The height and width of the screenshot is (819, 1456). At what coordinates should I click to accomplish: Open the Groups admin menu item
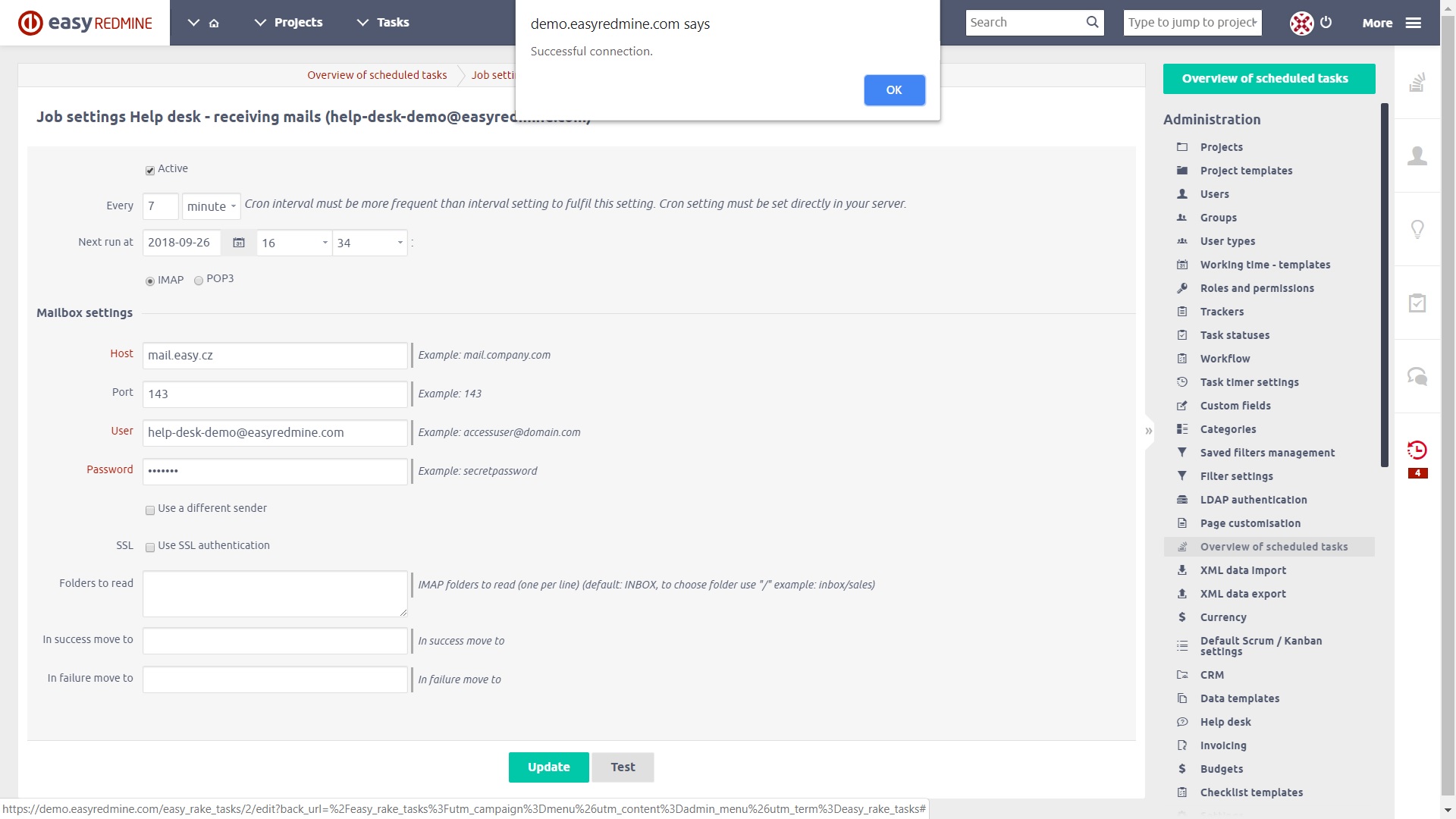pos(1218,218)
